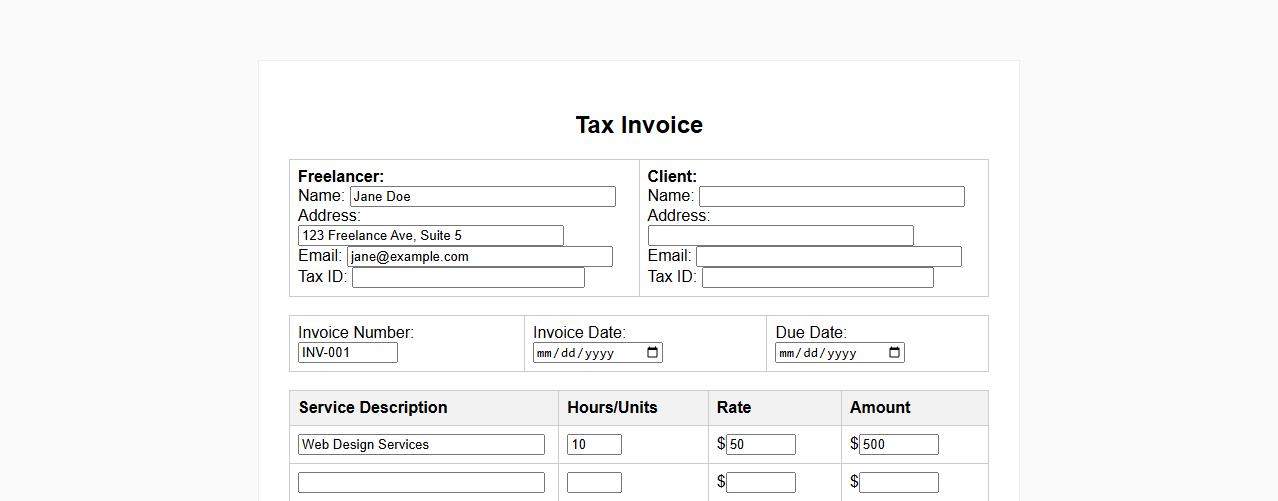Click the Freelancer: label
Image resolution: width=1278 pixels, height=501 pixels.
coord(341,176)
